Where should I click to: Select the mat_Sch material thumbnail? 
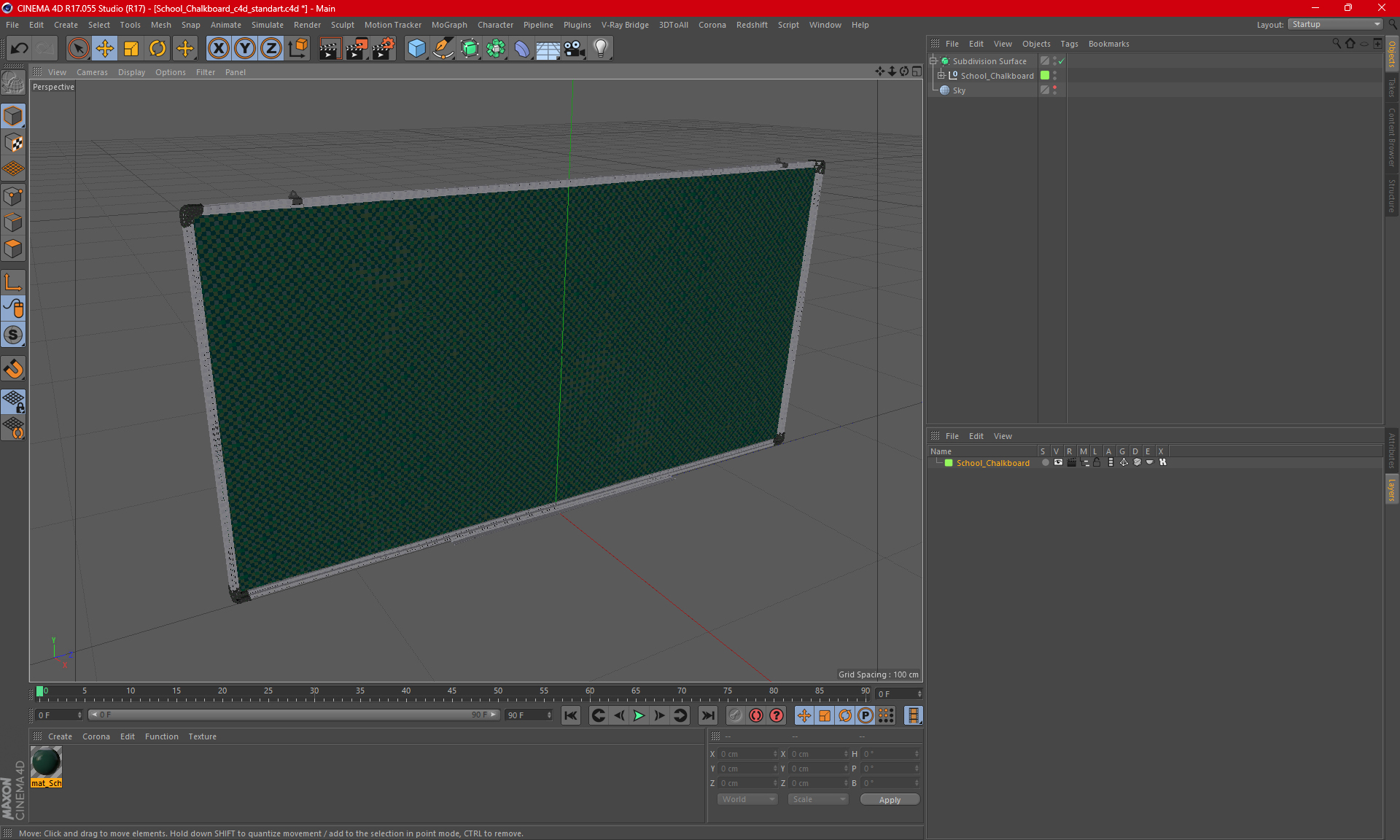pyautogui.click(x=46, y=762)
